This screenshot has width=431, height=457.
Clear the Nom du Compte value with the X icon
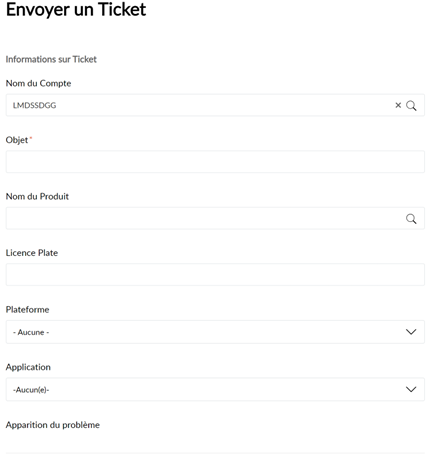tap(398, 105)
